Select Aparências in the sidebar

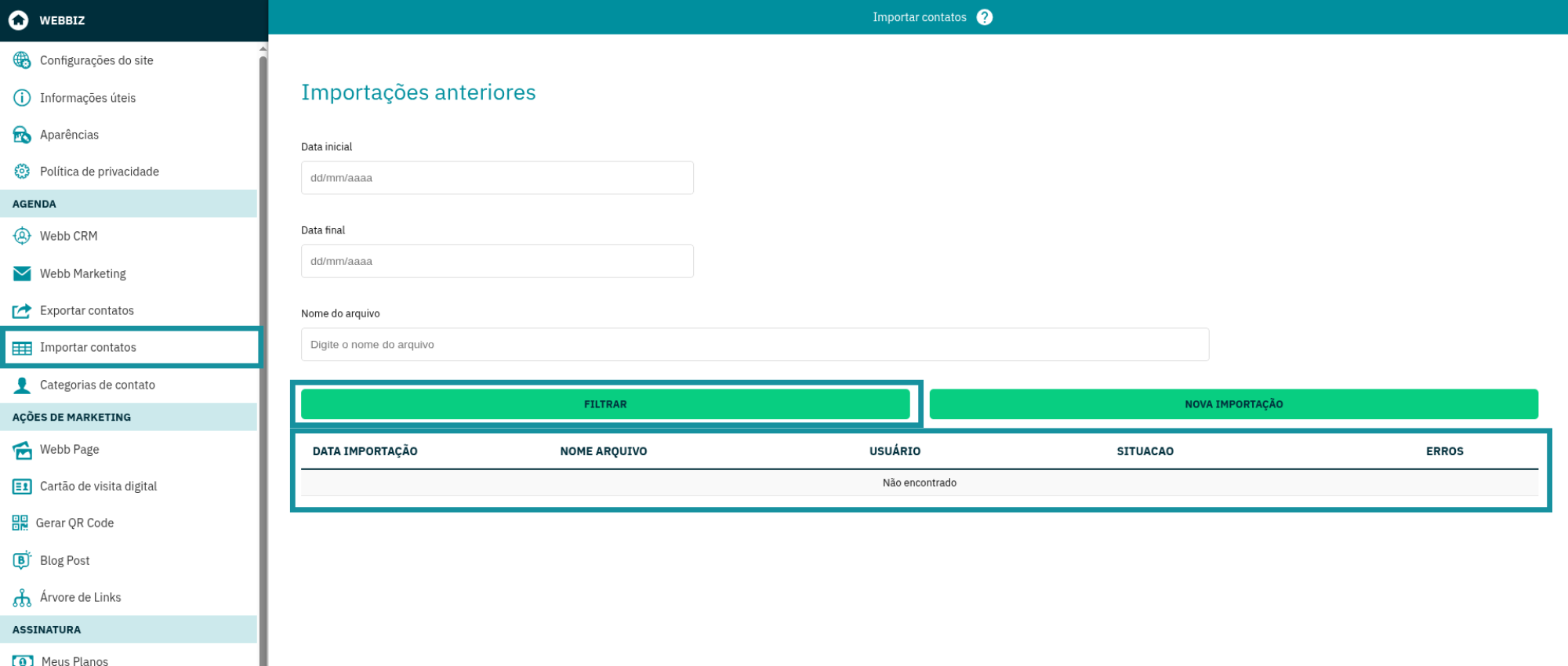69,135
